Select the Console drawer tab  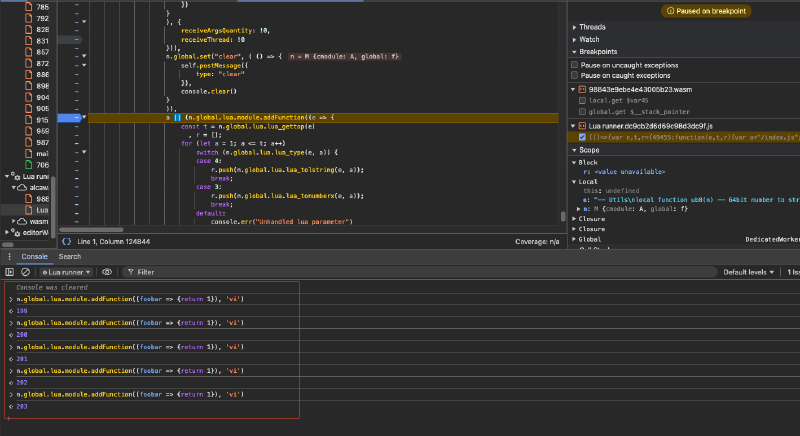35,256
